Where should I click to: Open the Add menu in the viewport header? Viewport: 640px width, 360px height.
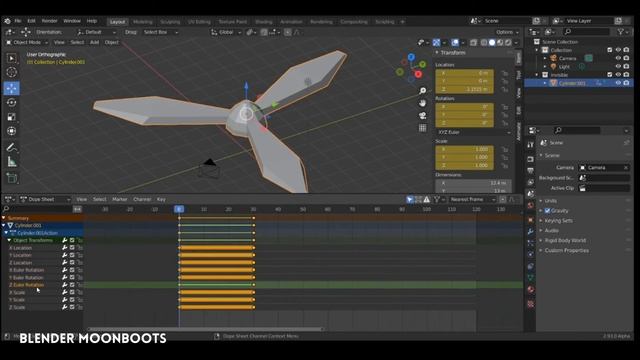94,42
